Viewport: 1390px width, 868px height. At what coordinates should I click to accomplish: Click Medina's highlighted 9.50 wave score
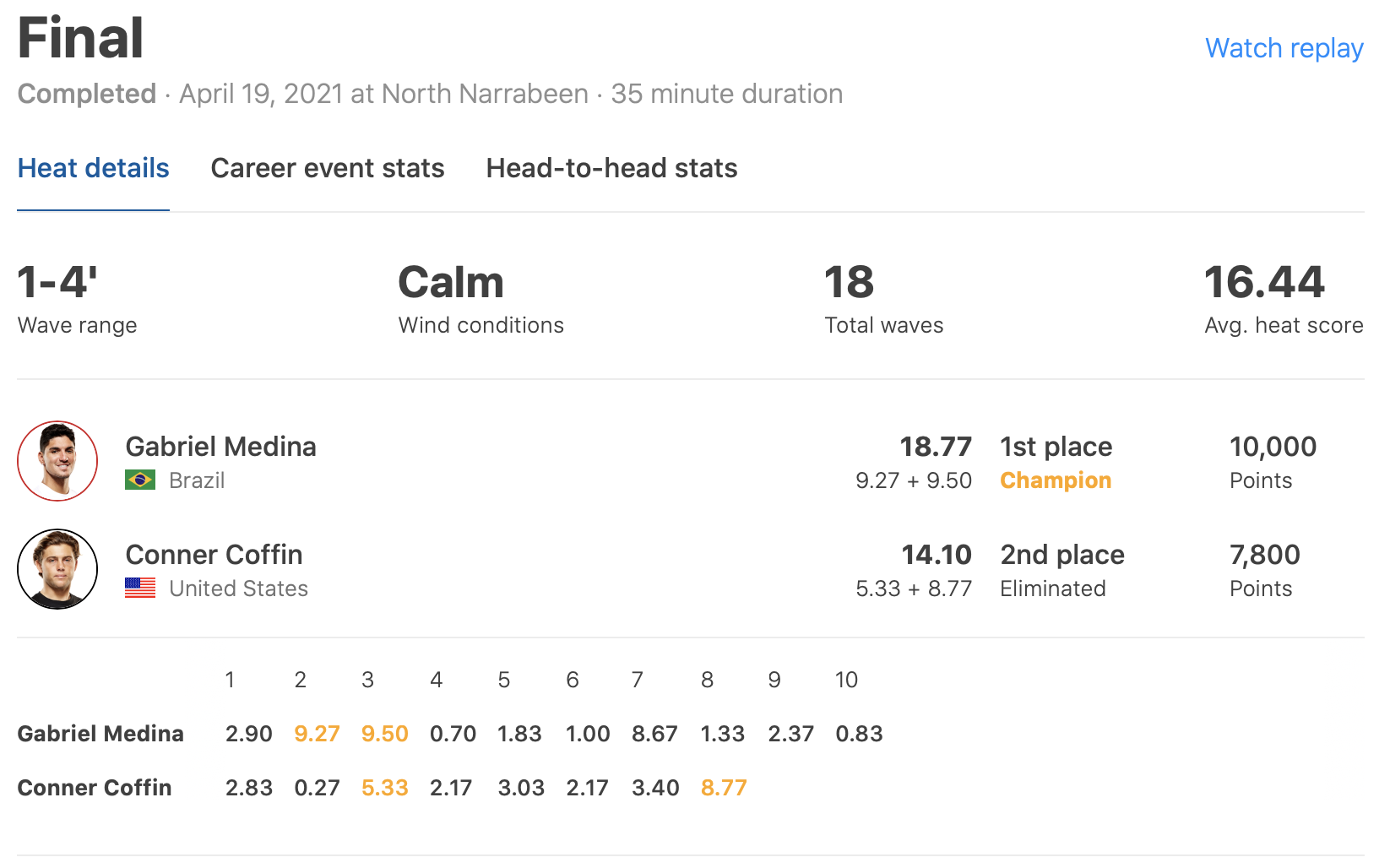click(385, 734)
